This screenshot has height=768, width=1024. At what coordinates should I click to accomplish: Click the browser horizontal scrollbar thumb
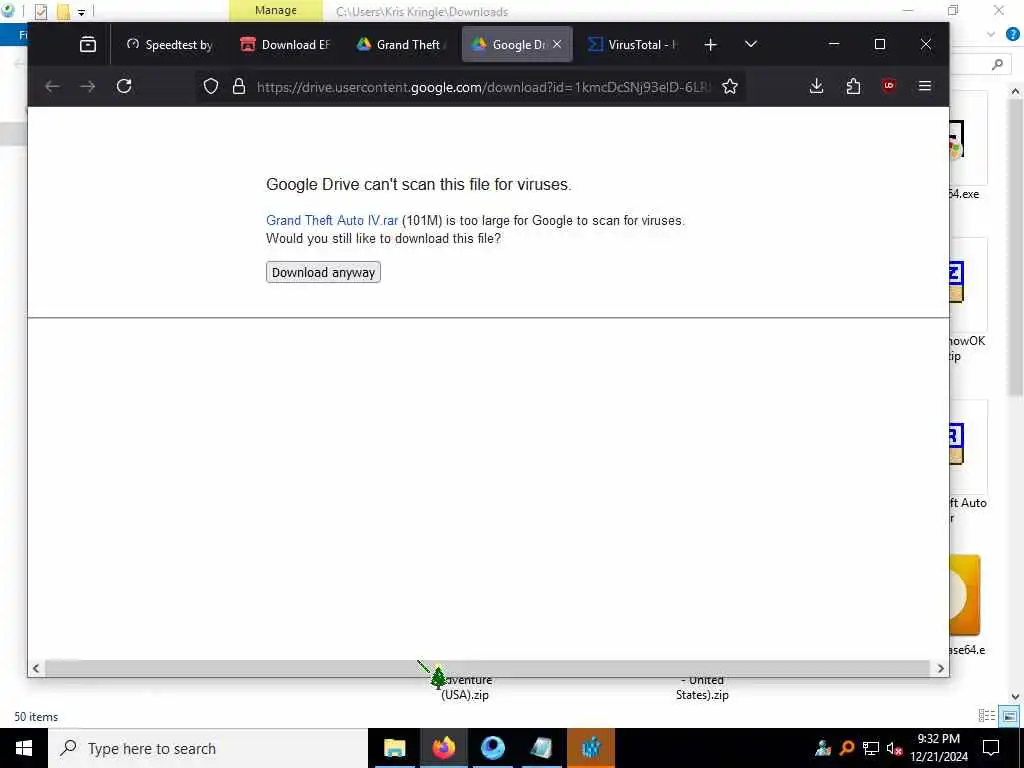coord(487,668)
